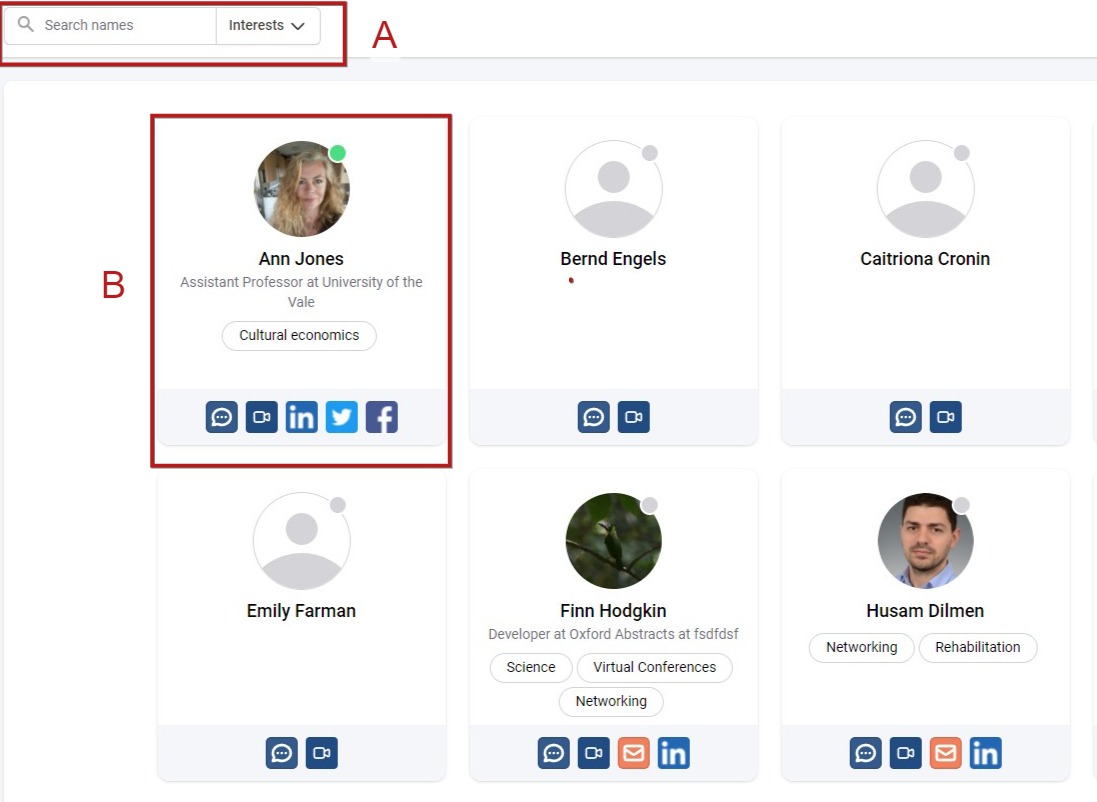The width and height of the screenshot is (1097, 802).
Task: Open Husam Dilmen's LinkedIn profile
Action: click(x=985, y=753)
